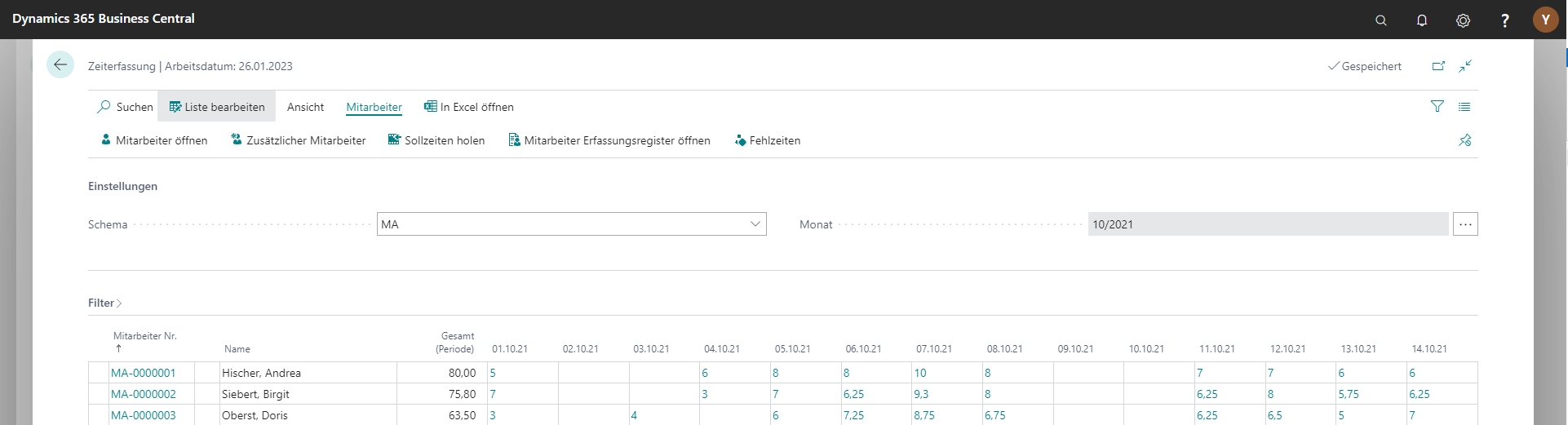1568x425 pixels.
Task: Open page in new window icon
Action: tap(1438, 66)
